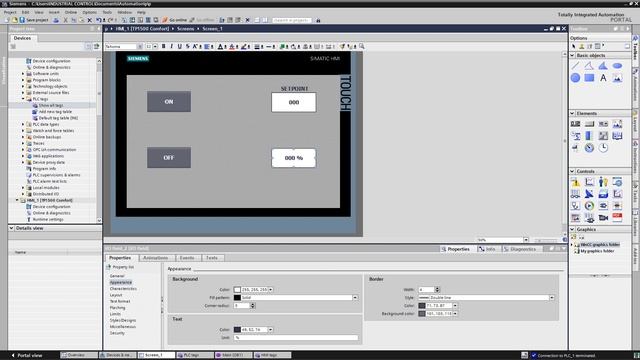Select the Trend view control
Viewport: 640px width, 360px height.
click(x=589, y=182)
